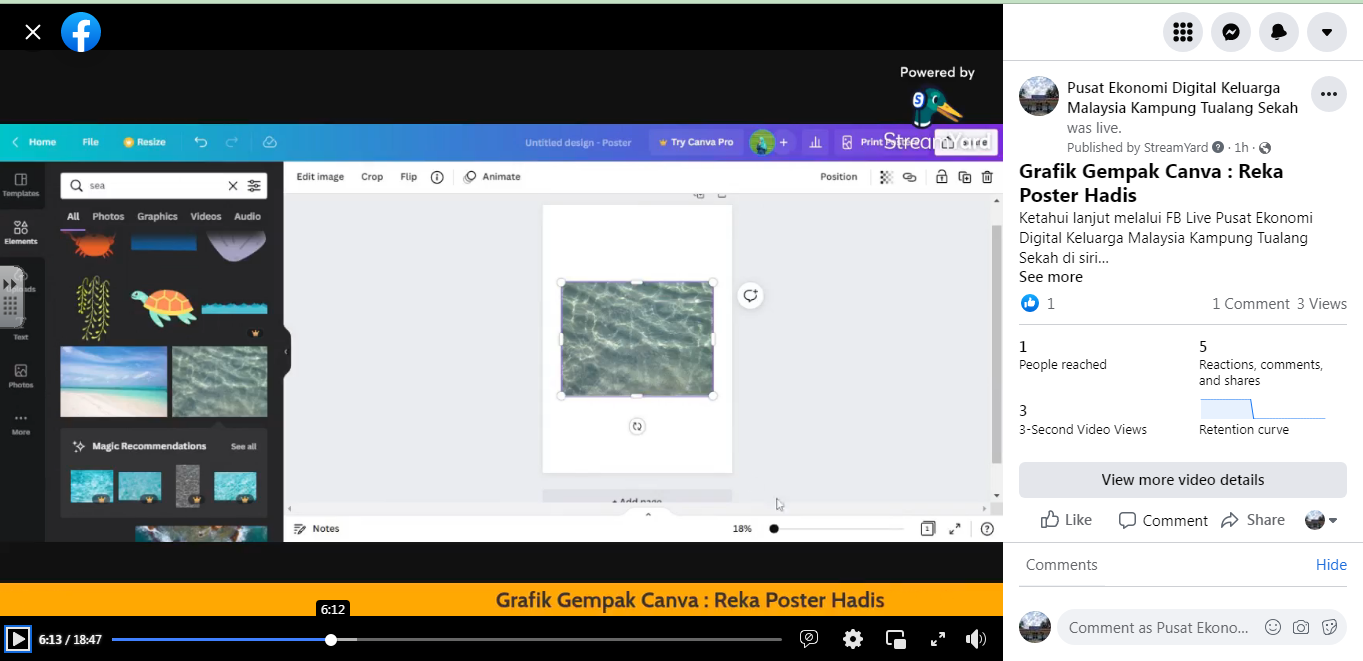Open the Flip option
This screenshot has height=661, width=1363.
click(408, 177)
